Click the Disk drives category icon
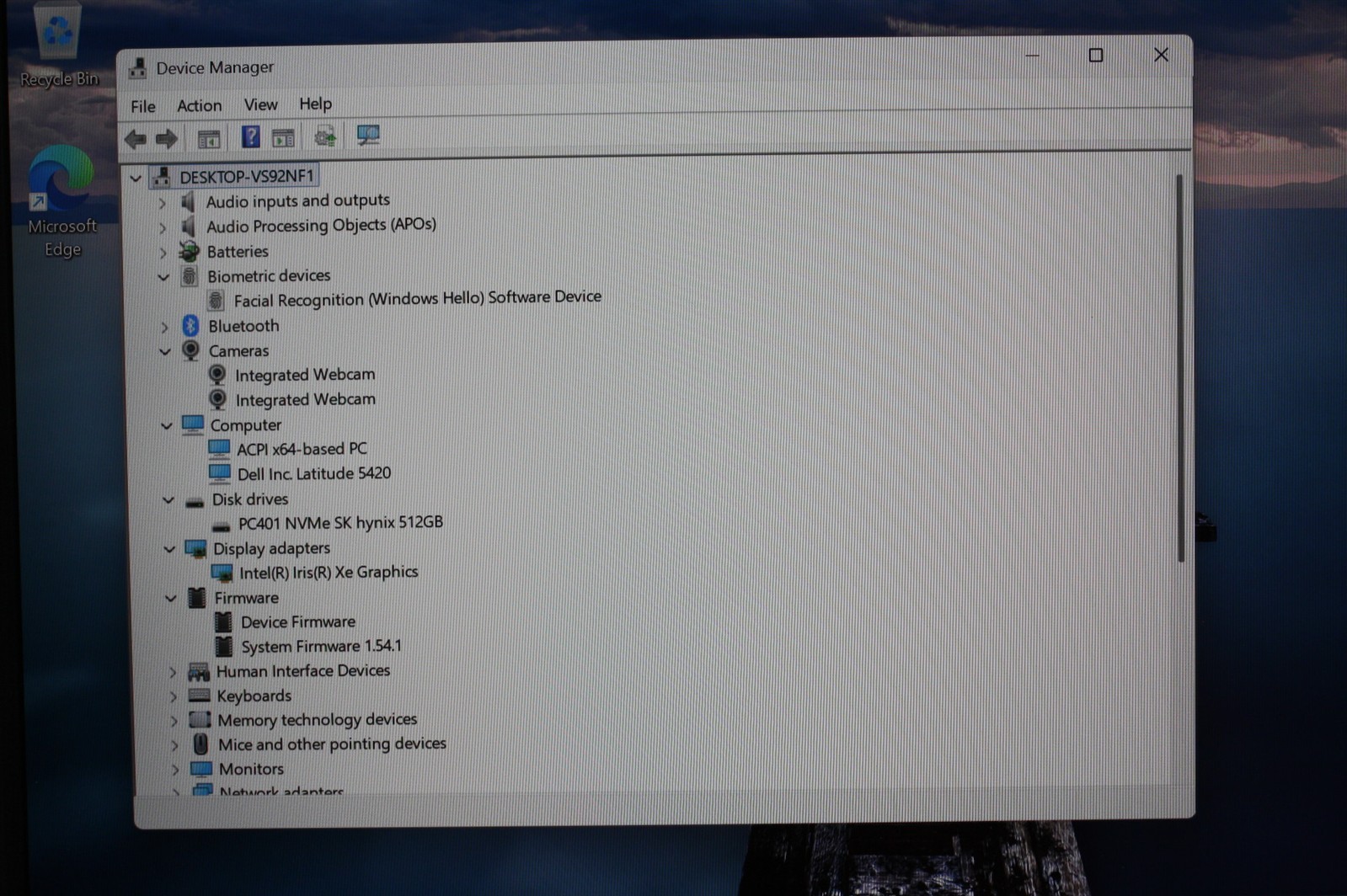The image size is (1347, 896). click(195, 501)
